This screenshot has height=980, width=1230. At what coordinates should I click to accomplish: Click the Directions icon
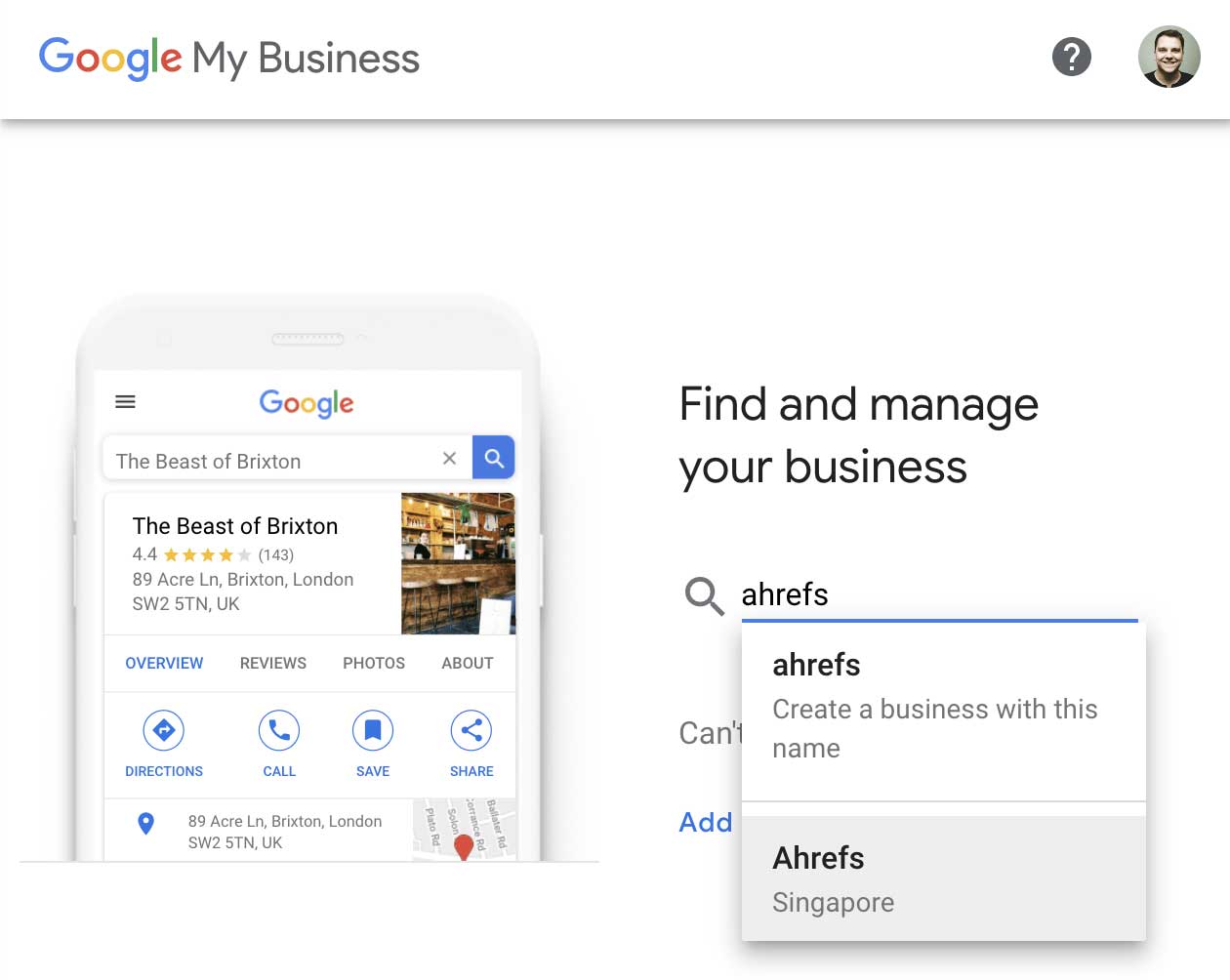[164, 730]
